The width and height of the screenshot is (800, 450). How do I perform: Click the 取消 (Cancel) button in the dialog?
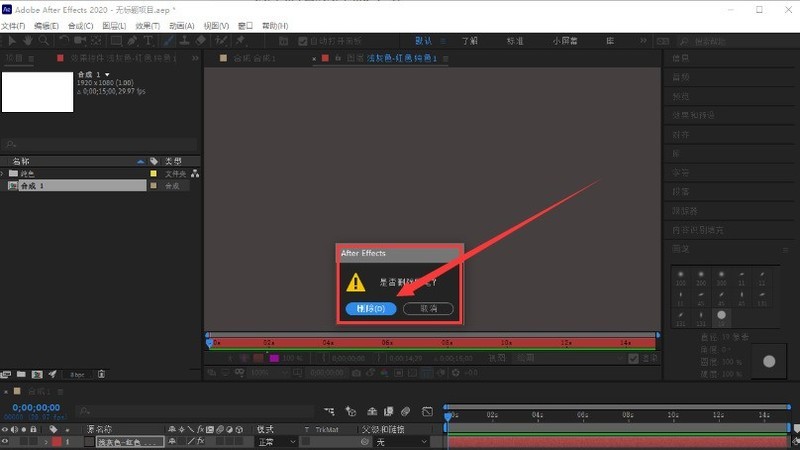428,309
